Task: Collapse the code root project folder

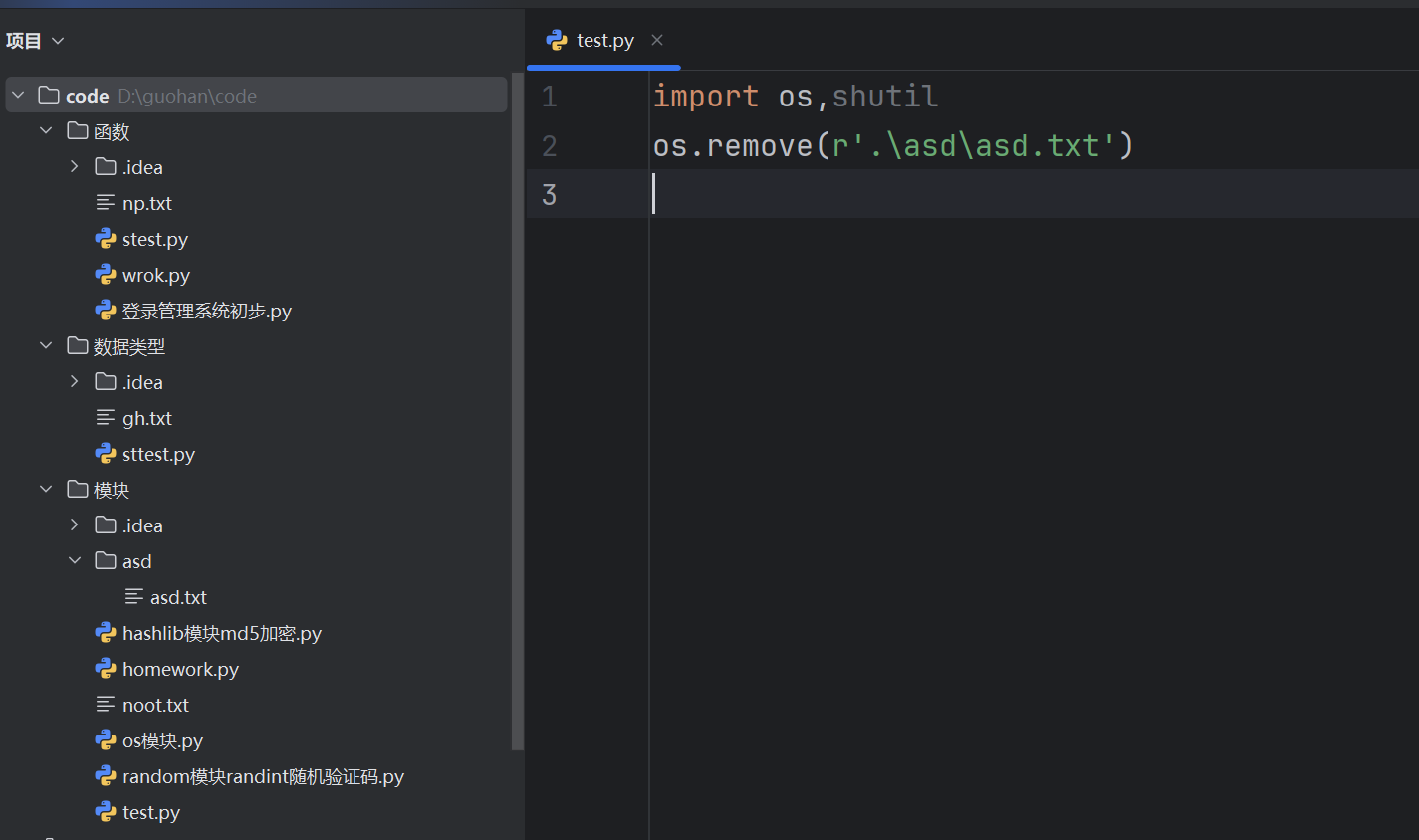Action: (18, 96)
